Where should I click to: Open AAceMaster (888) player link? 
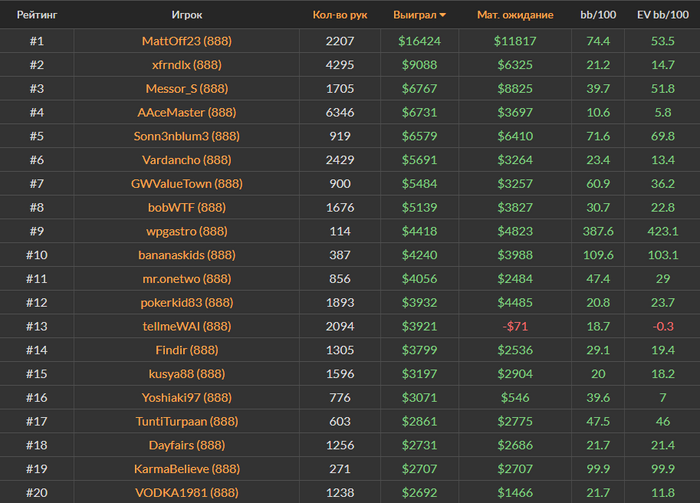point(186,113)
